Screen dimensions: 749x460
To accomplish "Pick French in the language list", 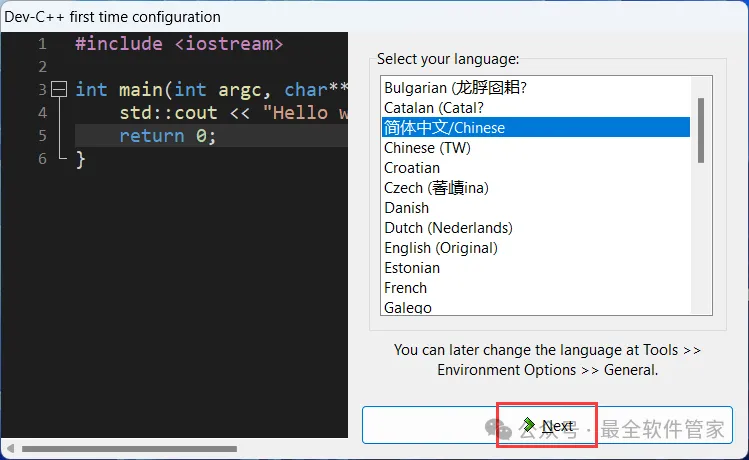I will pos(535,288).
